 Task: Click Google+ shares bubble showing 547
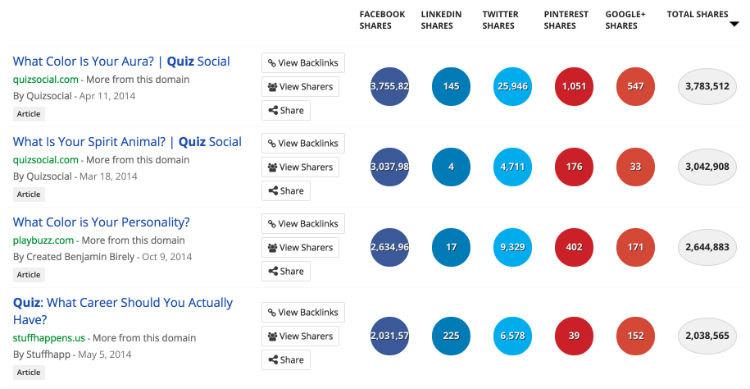[635, 87]
